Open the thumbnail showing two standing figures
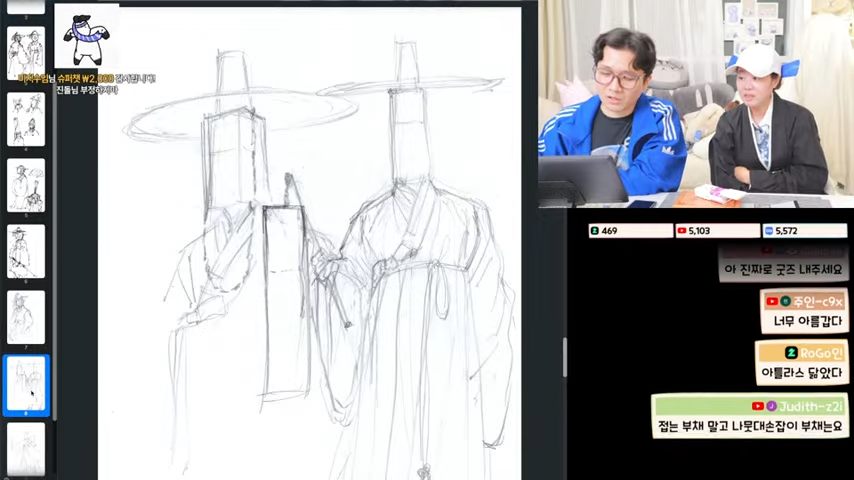 [26, 53]
